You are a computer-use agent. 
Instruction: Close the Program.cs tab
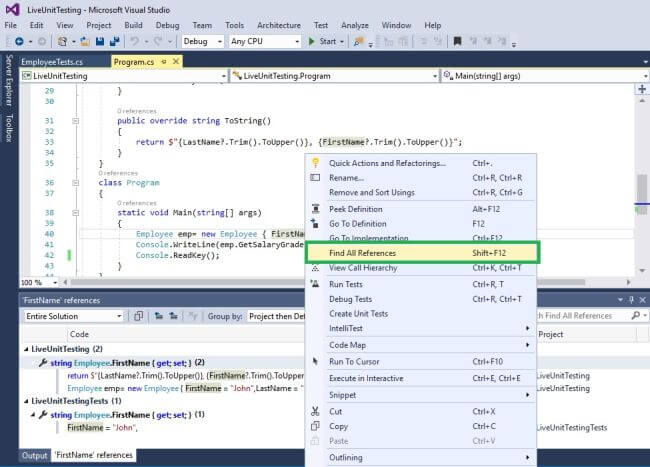pos(176,61)
